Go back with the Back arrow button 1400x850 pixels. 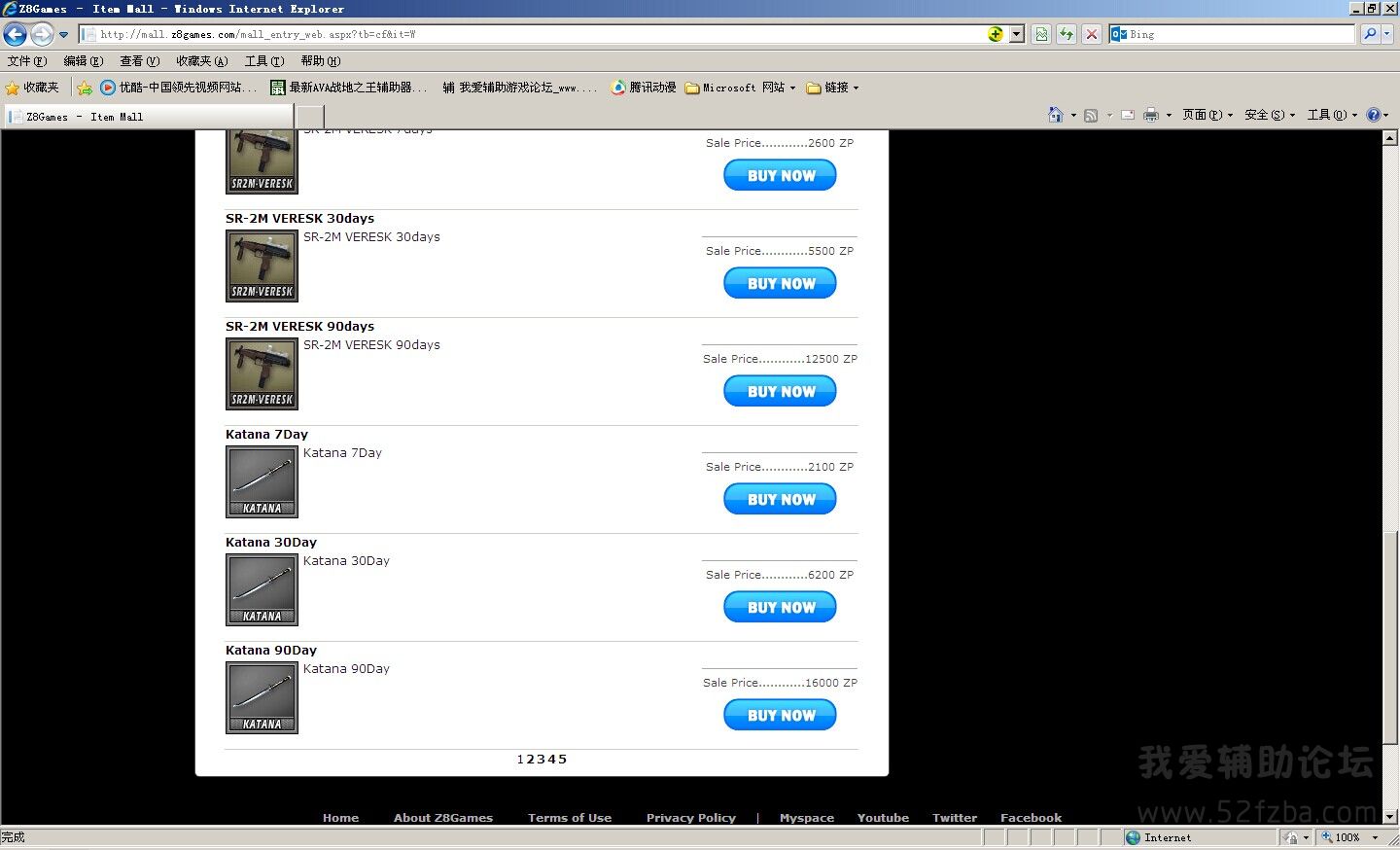click(x=15, y=35)
